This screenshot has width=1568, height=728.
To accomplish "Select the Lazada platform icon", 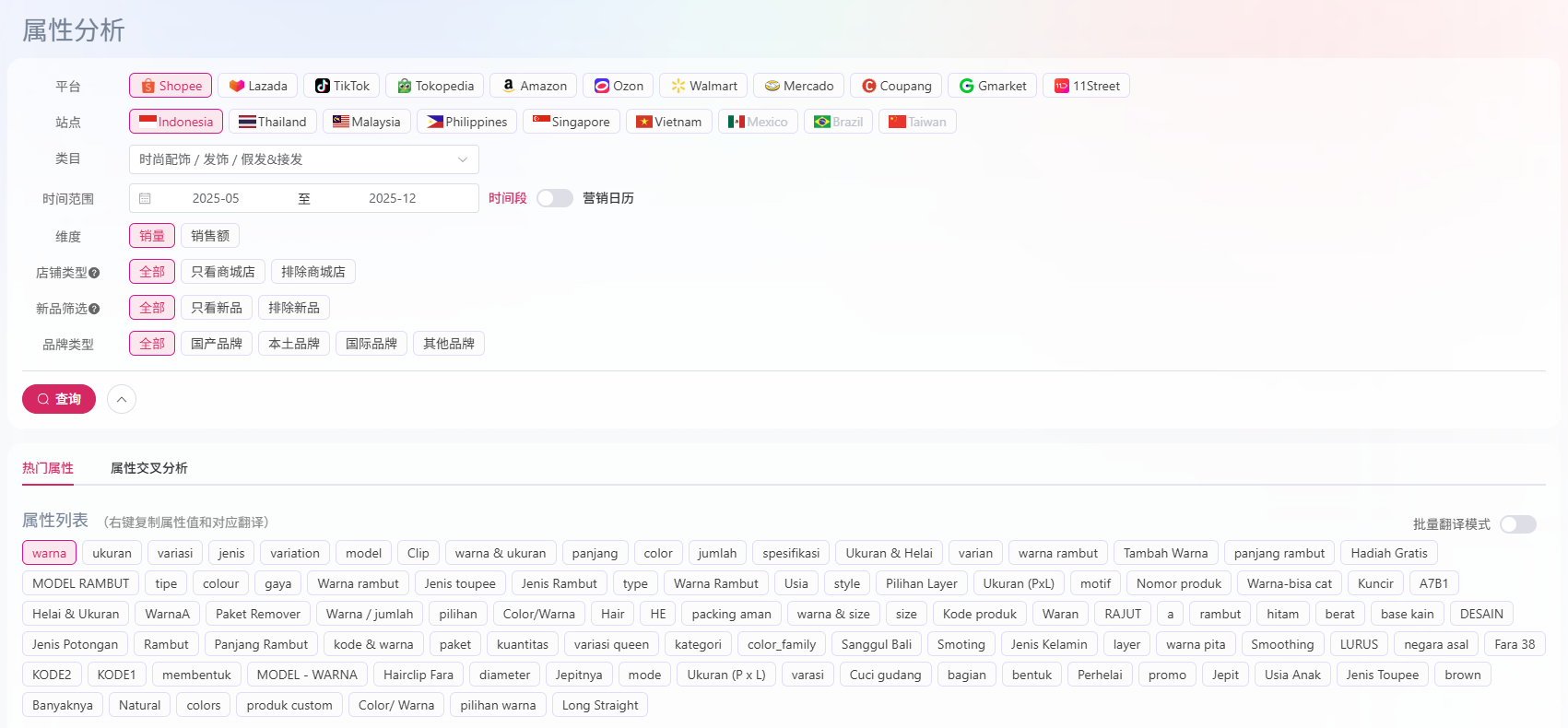I will (x=238, y=86).
